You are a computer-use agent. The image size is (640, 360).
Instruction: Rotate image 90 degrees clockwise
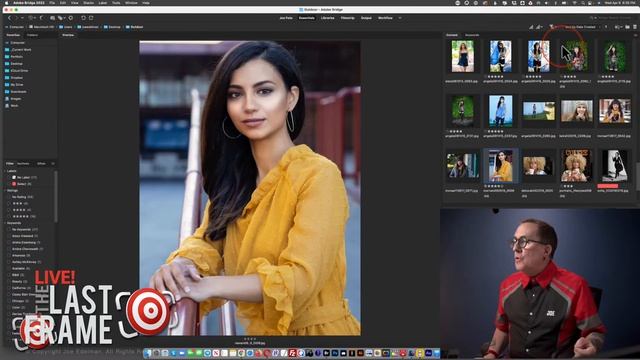point(91,18)
